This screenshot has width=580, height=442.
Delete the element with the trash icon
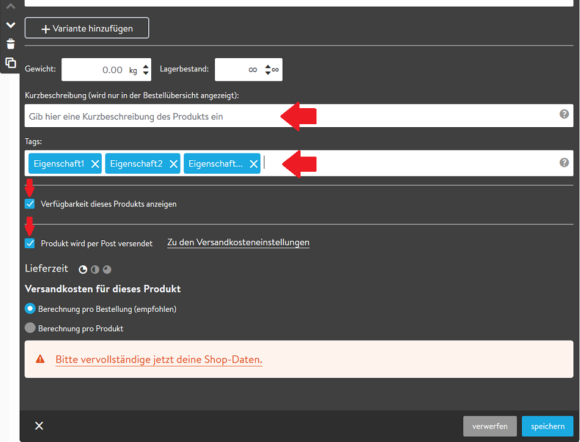11,44
